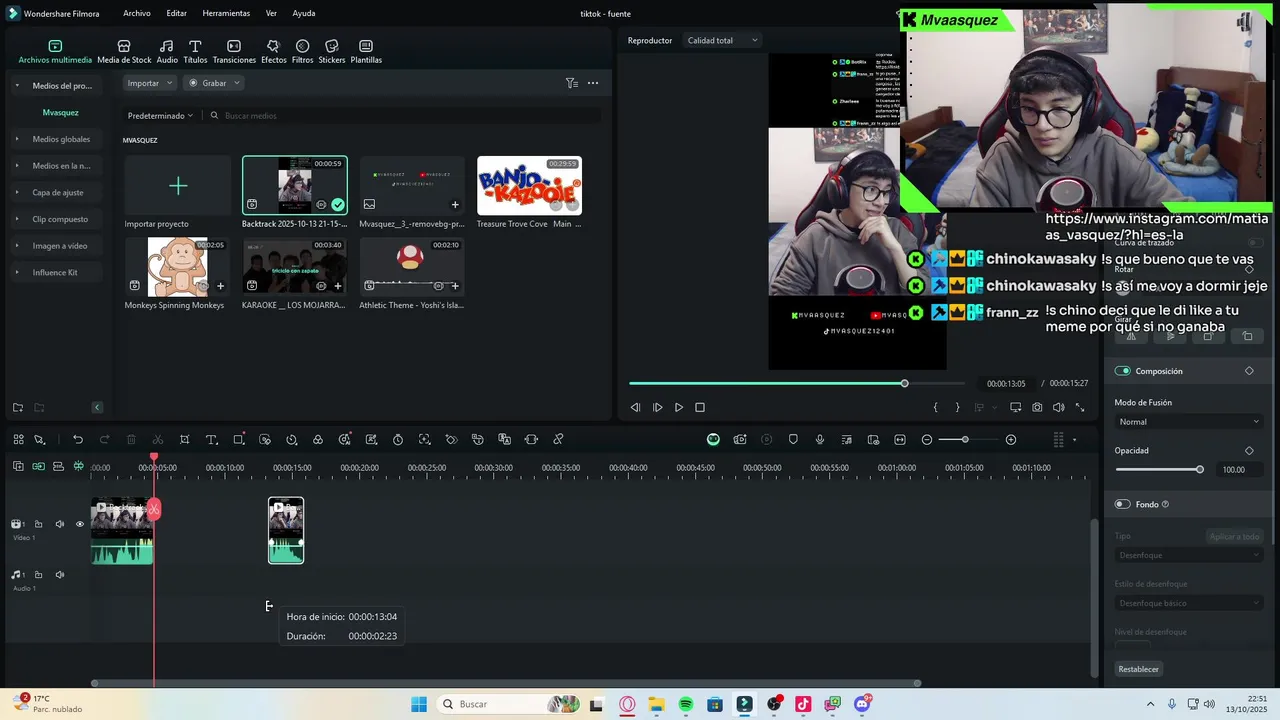
Task: Open the Archivo menu
Action: [137, 13]
